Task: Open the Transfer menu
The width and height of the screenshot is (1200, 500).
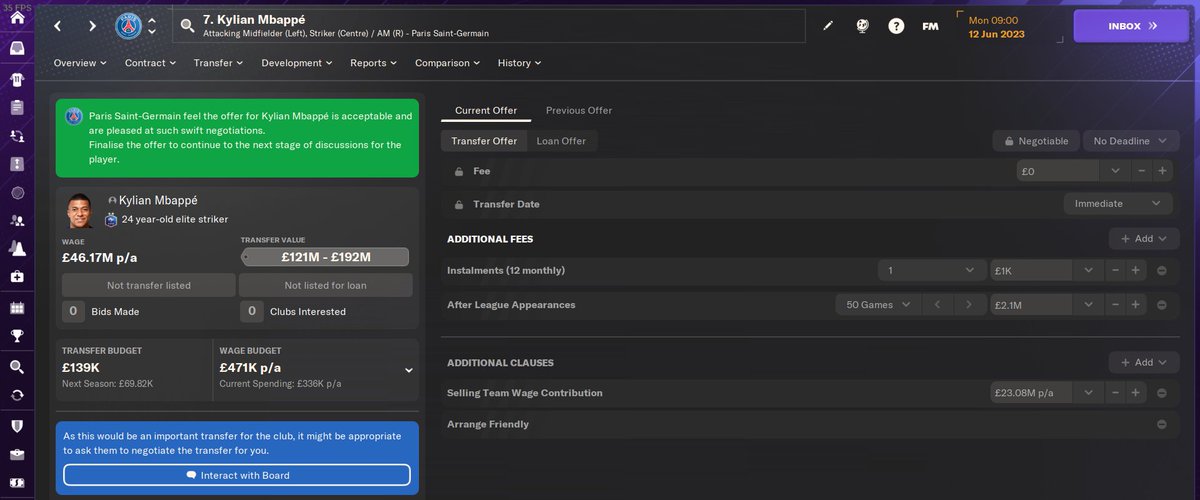Action: [218, 63]
